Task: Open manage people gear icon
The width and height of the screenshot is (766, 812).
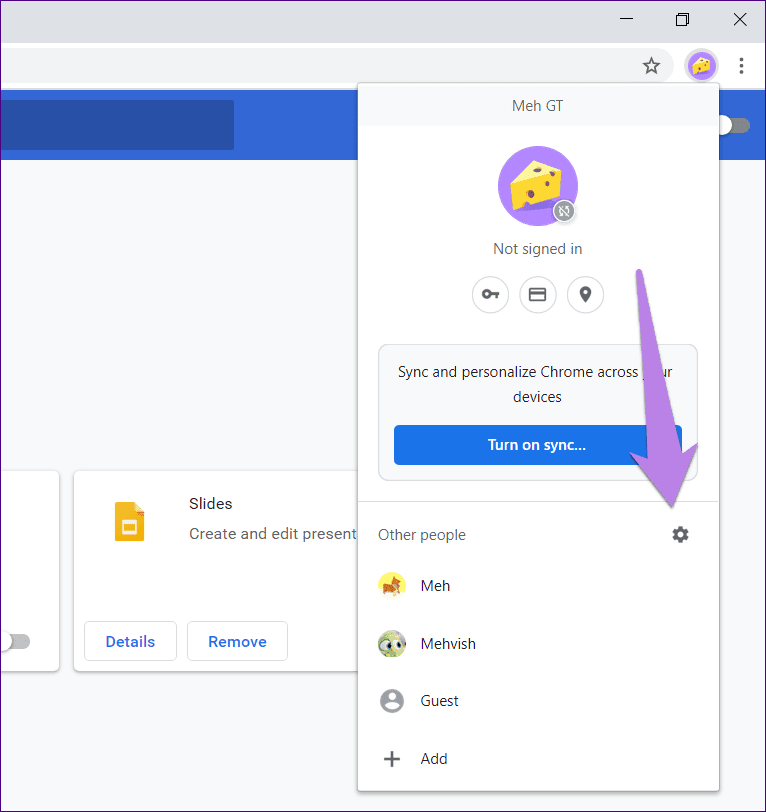Action: click(x=680, y=534)
